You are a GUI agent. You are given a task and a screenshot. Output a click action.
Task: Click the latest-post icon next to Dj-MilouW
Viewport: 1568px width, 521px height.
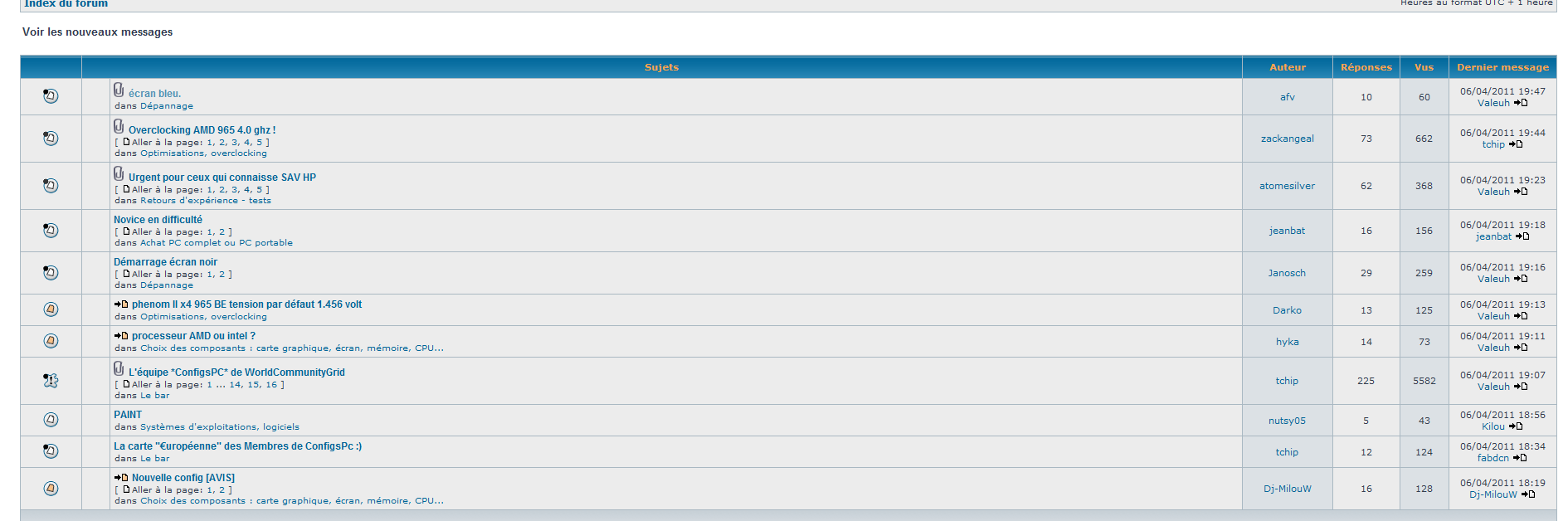click(1528, 494)
